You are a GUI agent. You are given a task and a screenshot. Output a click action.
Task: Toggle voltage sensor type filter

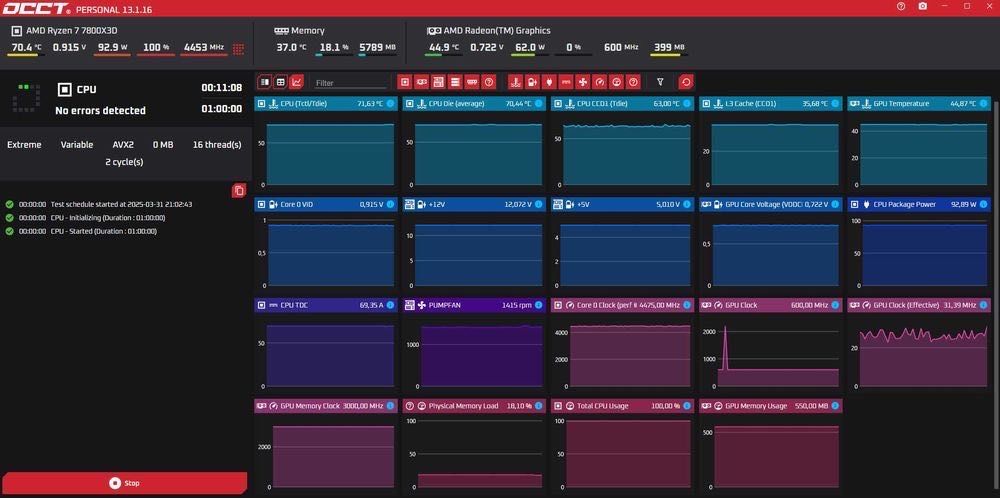(532, 82)
